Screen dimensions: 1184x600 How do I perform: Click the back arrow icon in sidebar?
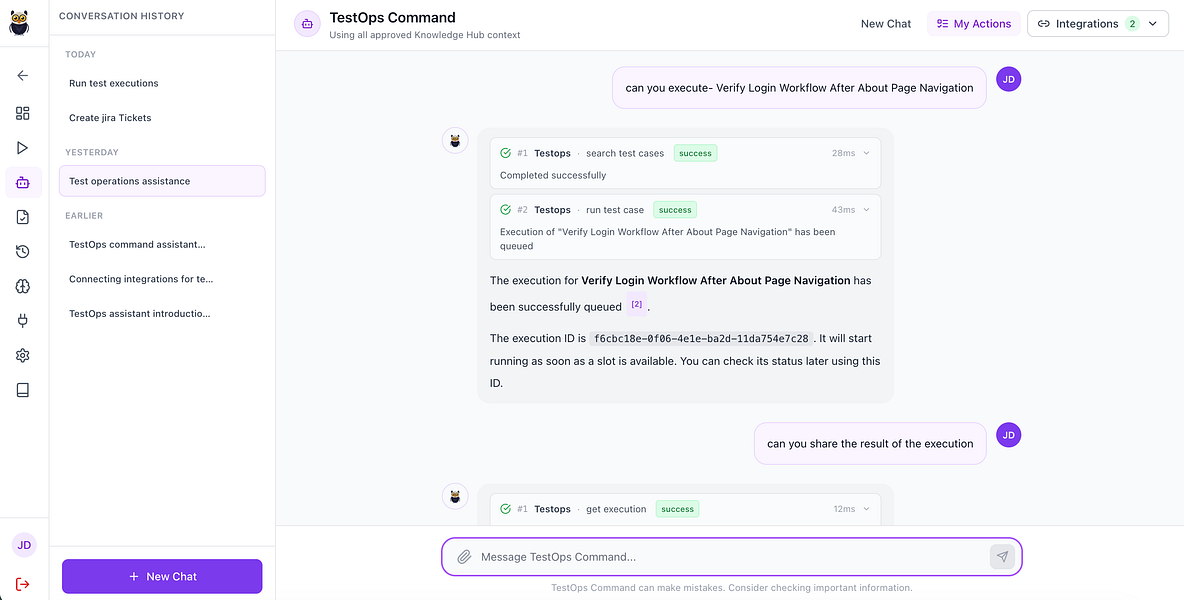point(23,75)
